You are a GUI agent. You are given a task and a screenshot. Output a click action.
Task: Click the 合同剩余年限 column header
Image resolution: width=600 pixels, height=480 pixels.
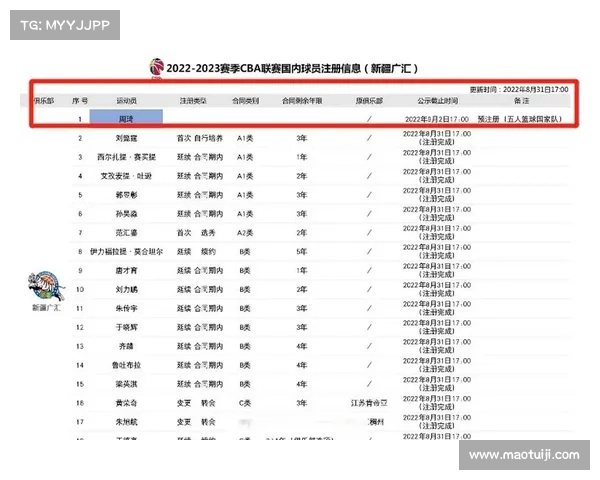pos(302,101)
